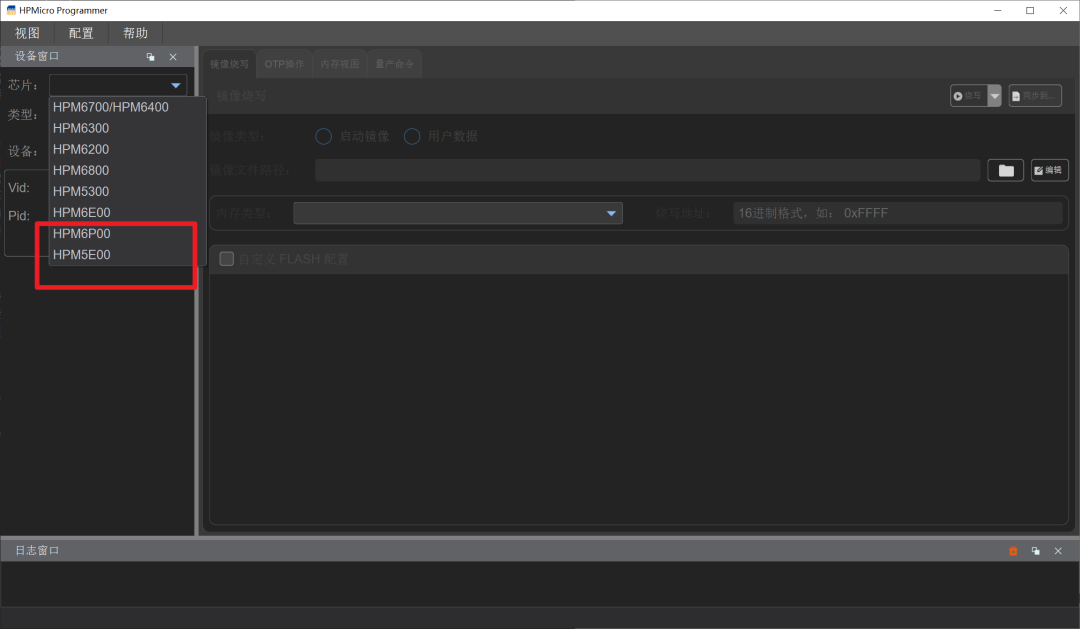Image resolution: width=1080 pixels, height=629 pixels.
Task: Select HPM6200 chip option
Action: click(127, 149)
